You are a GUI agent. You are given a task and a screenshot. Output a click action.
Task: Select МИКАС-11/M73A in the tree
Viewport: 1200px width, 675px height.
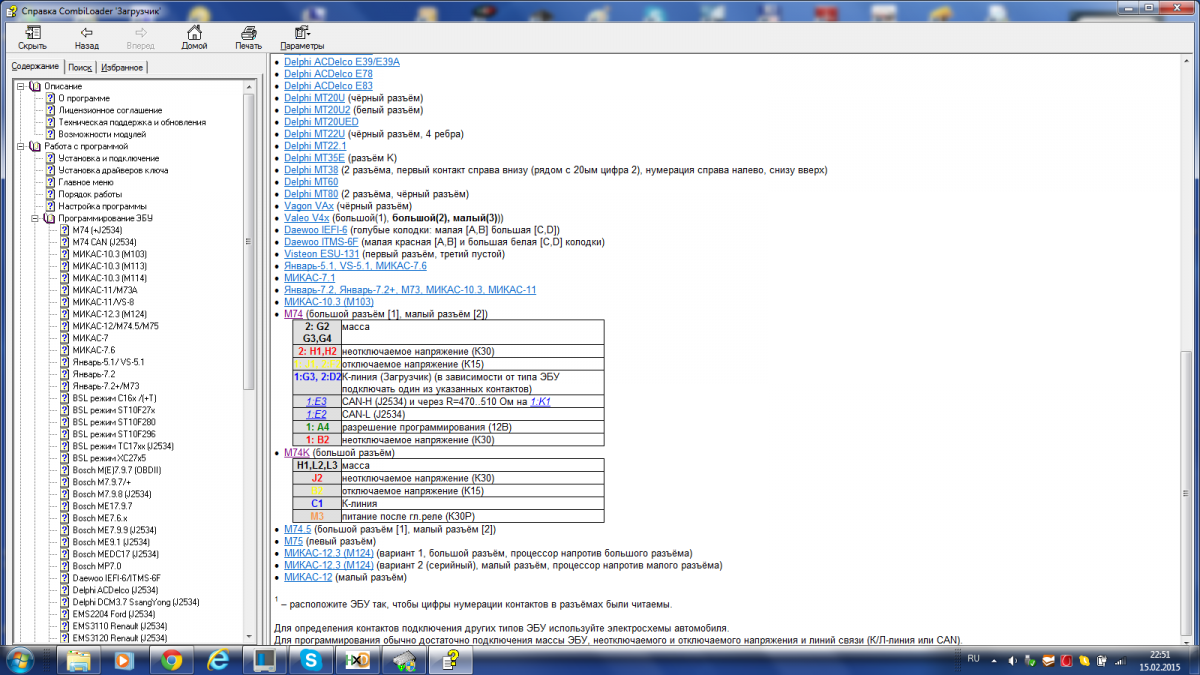pos(104,290)
